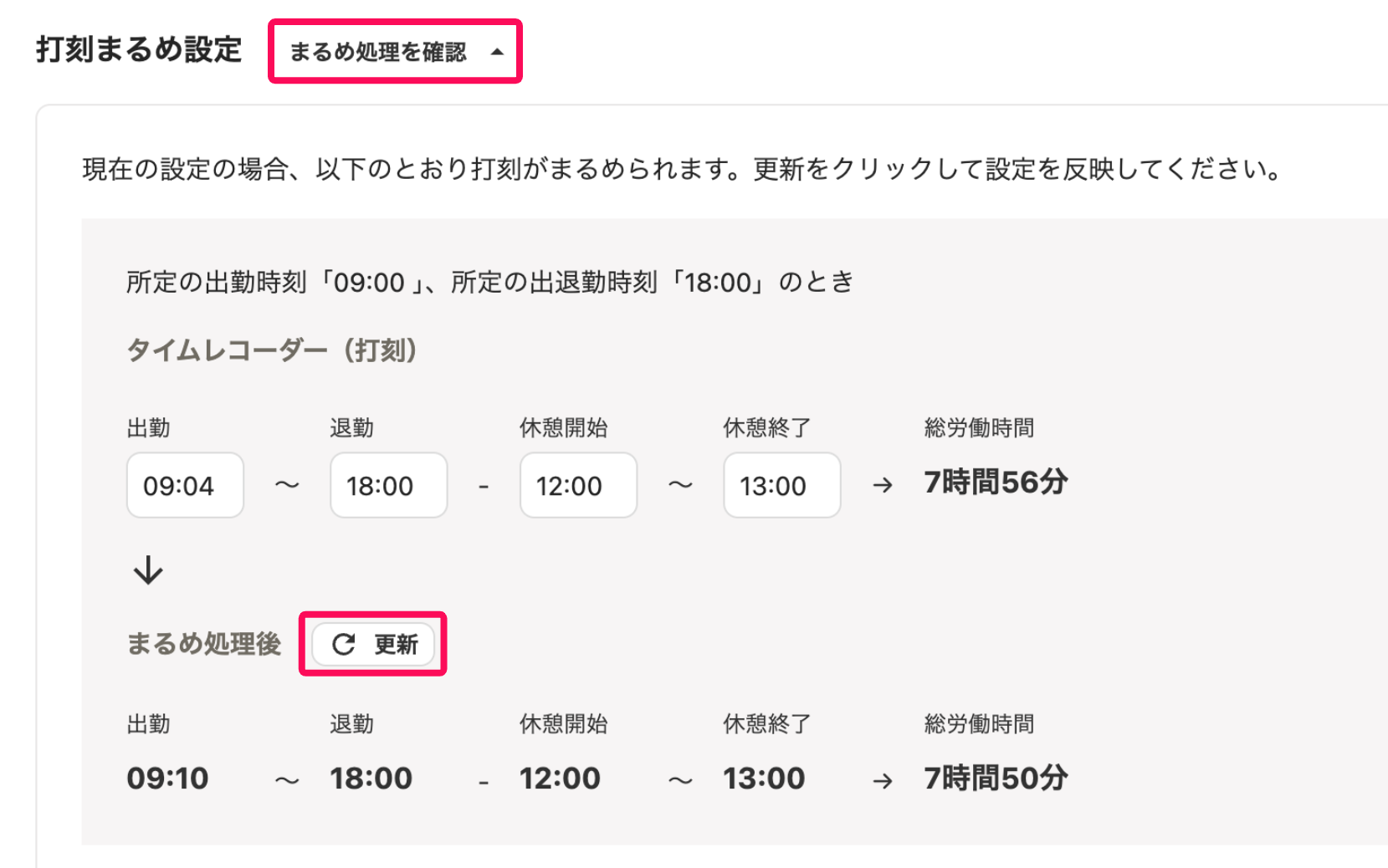
Task: Click the タイムレコーダー（打刻） section label
Action: click(272, 350)
